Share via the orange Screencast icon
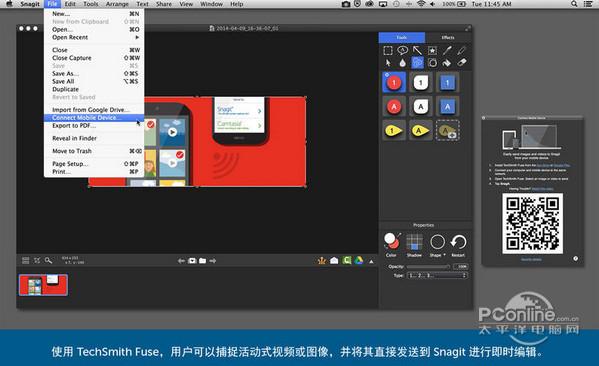Viewport: 599px width, 366px height. click(x=322, y=261)
